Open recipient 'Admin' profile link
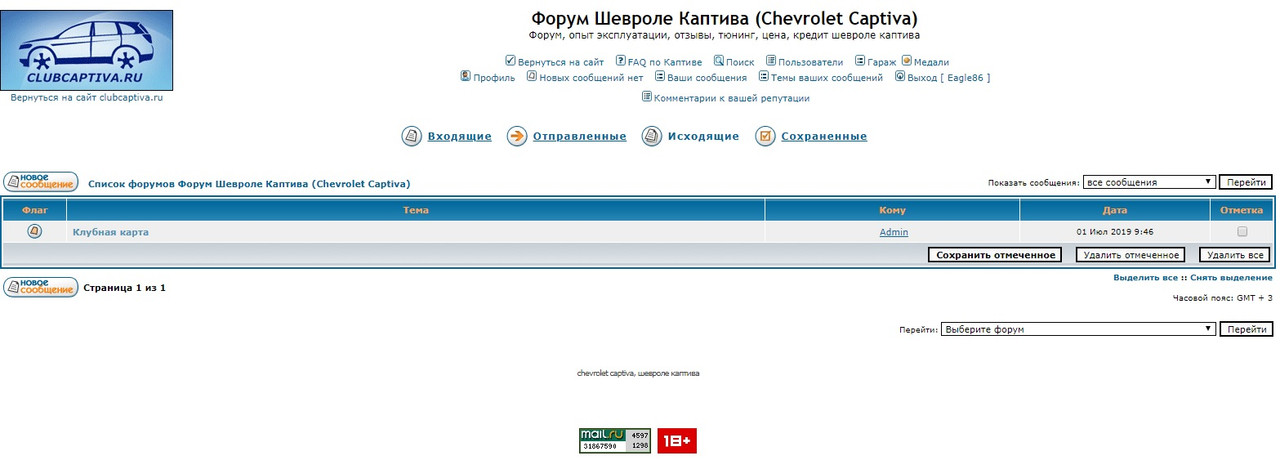This screenshot has height=461, width=1280. pos(894,232)
